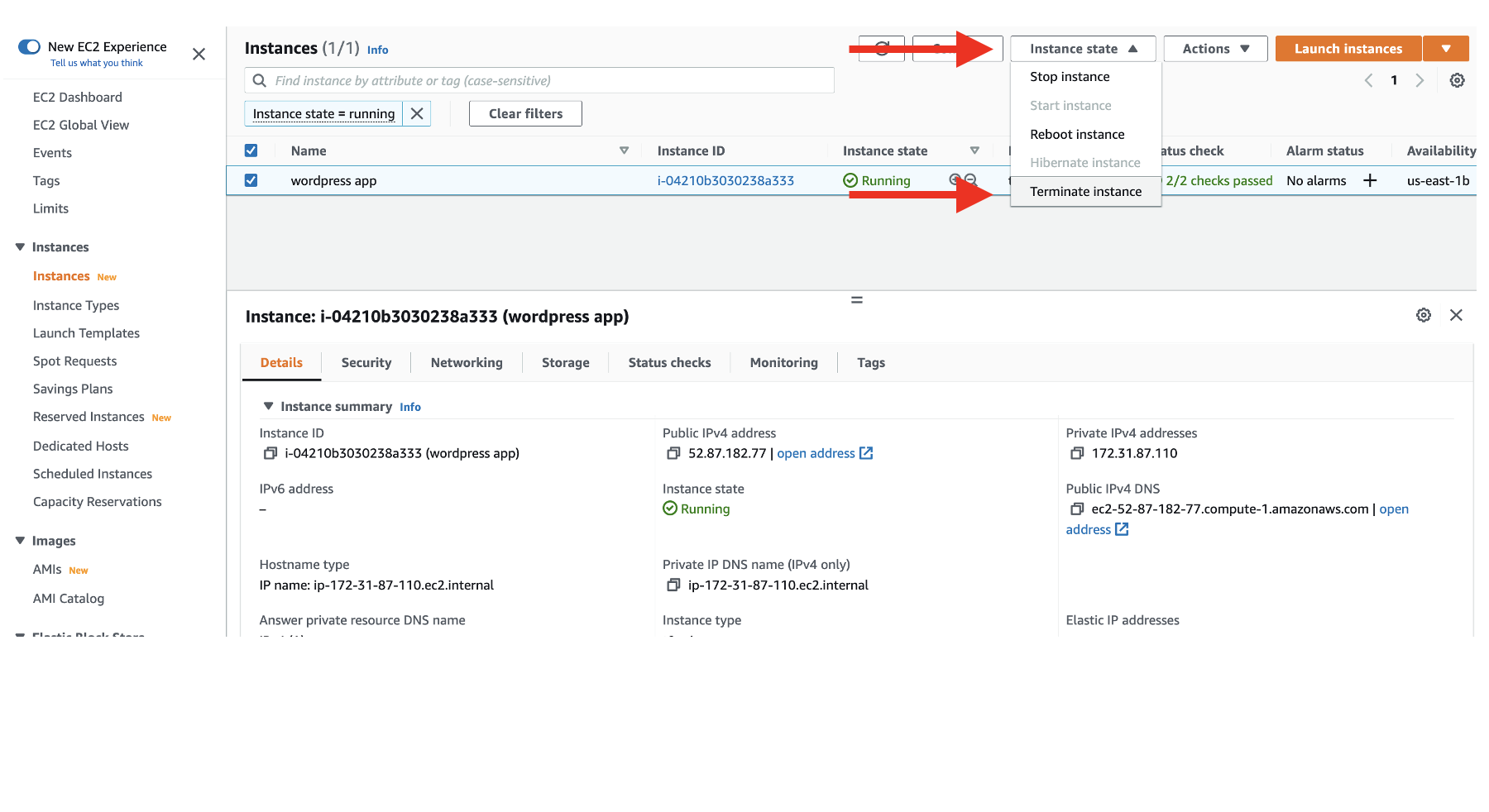Viewport: 1489px width, 812px height.
Task: Close the New EC2 Experience sidebar banner
Action: 199,54
